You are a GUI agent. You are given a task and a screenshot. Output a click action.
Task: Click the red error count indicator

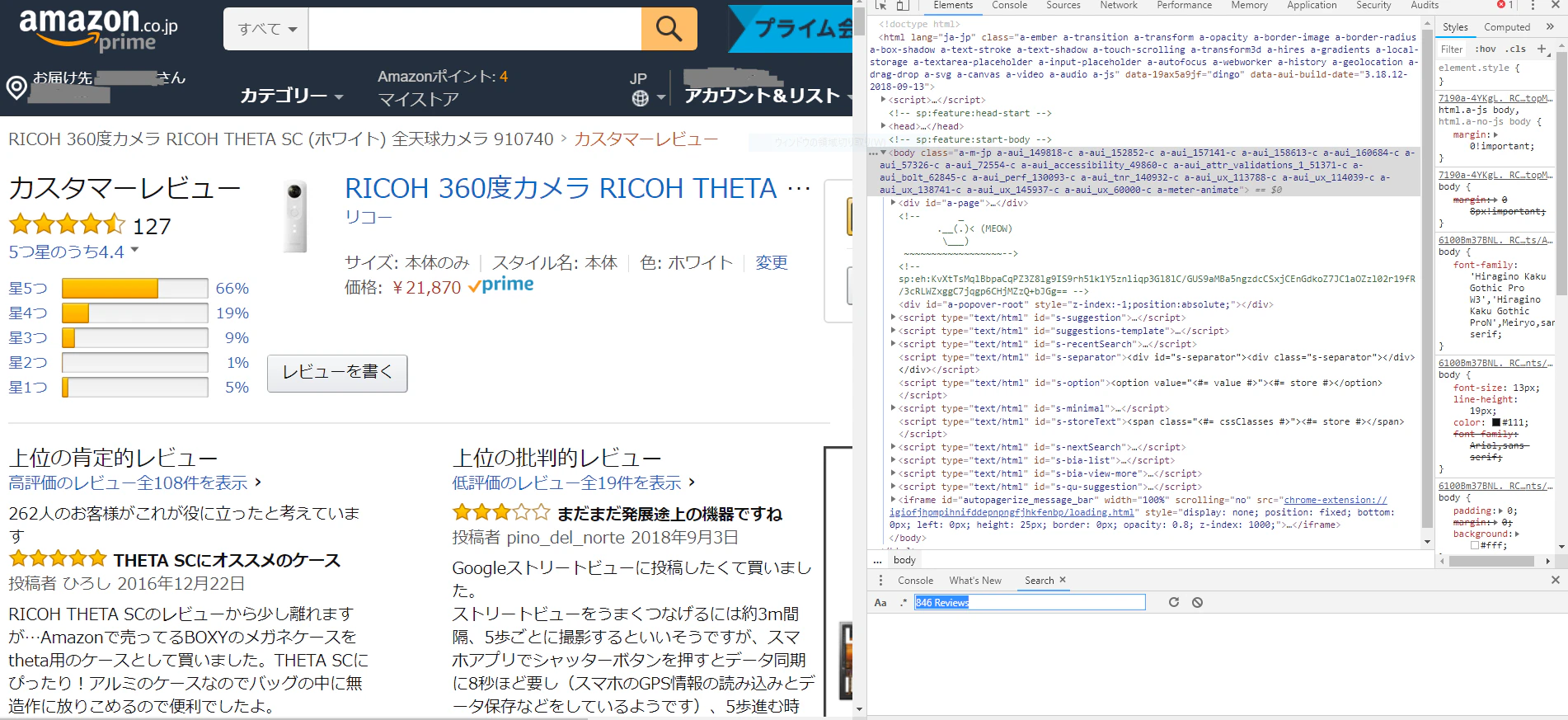(1505, 5)
